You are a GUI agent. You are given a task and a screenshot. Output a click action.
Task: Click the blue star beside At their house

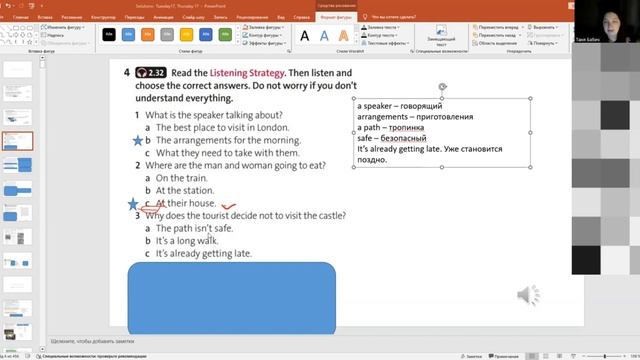coord(133,204)
